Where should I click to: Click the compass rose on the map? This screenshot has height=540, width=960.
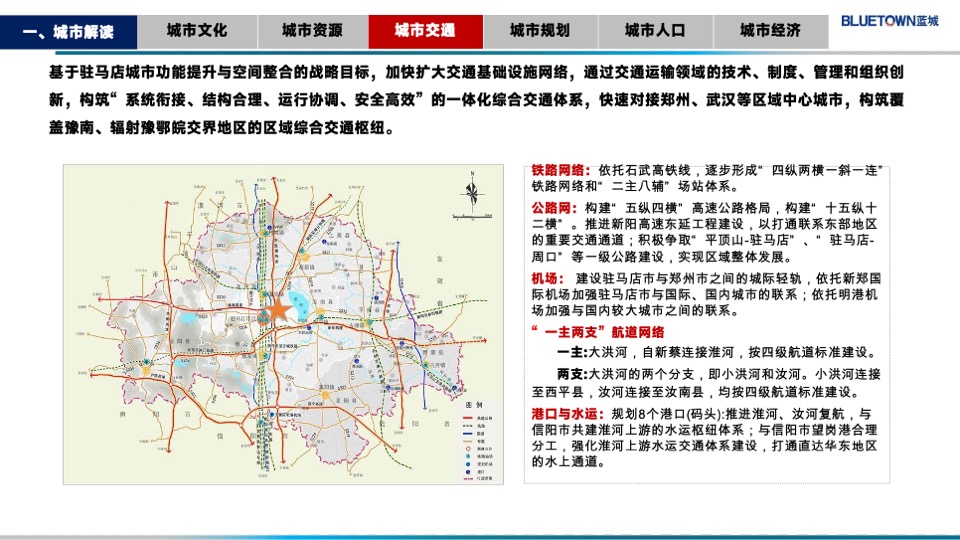473,192
